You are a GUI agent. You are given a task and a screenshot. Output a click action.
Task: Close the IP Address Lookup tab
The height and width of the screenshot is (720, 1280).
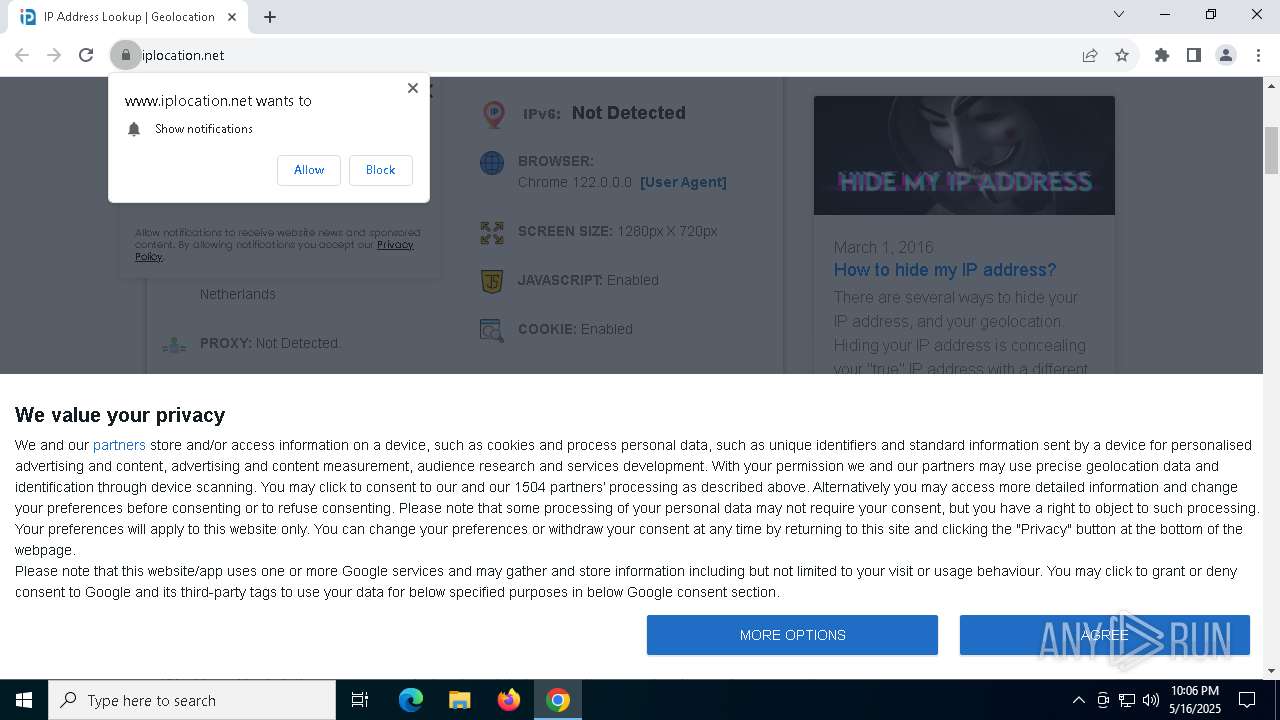[x=233, y=17]
